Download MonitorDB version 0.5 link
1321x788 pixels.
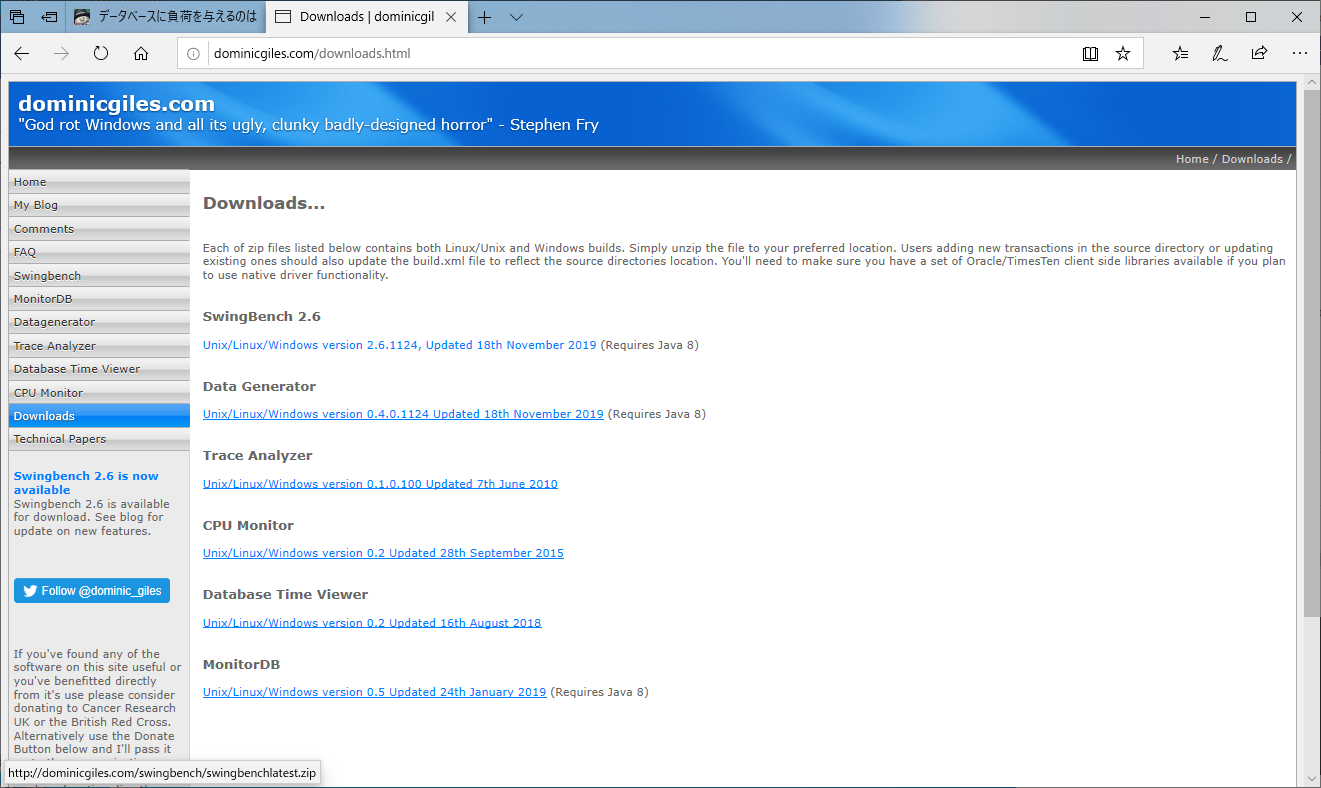(x=375, y=692)
